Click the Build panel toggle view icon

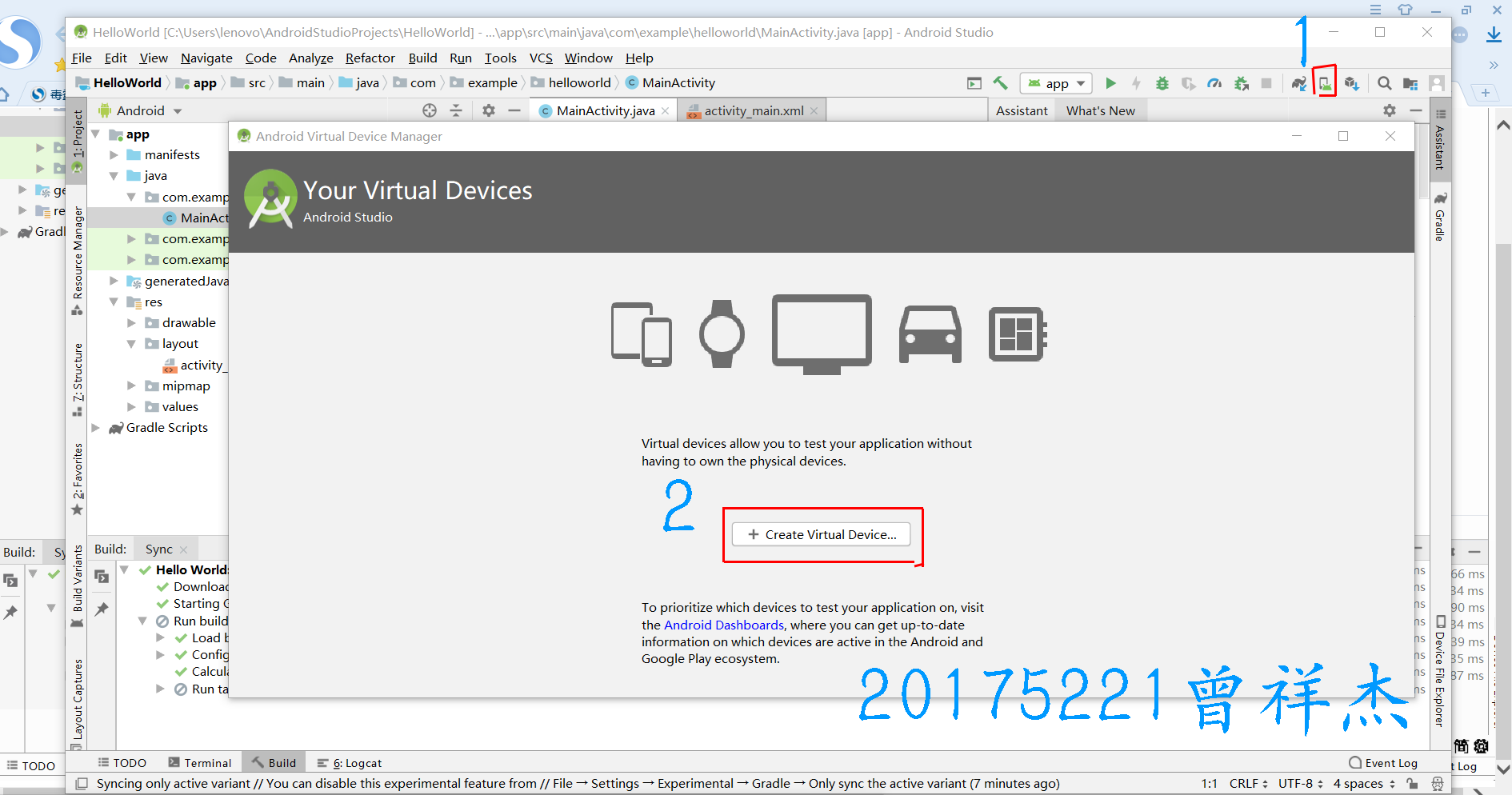click(x=102, y=576)
